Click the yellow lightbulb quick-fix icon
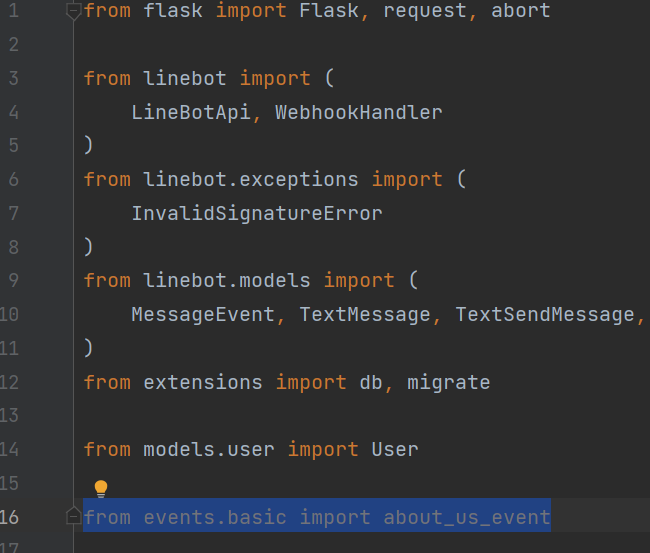 [100, 489]
